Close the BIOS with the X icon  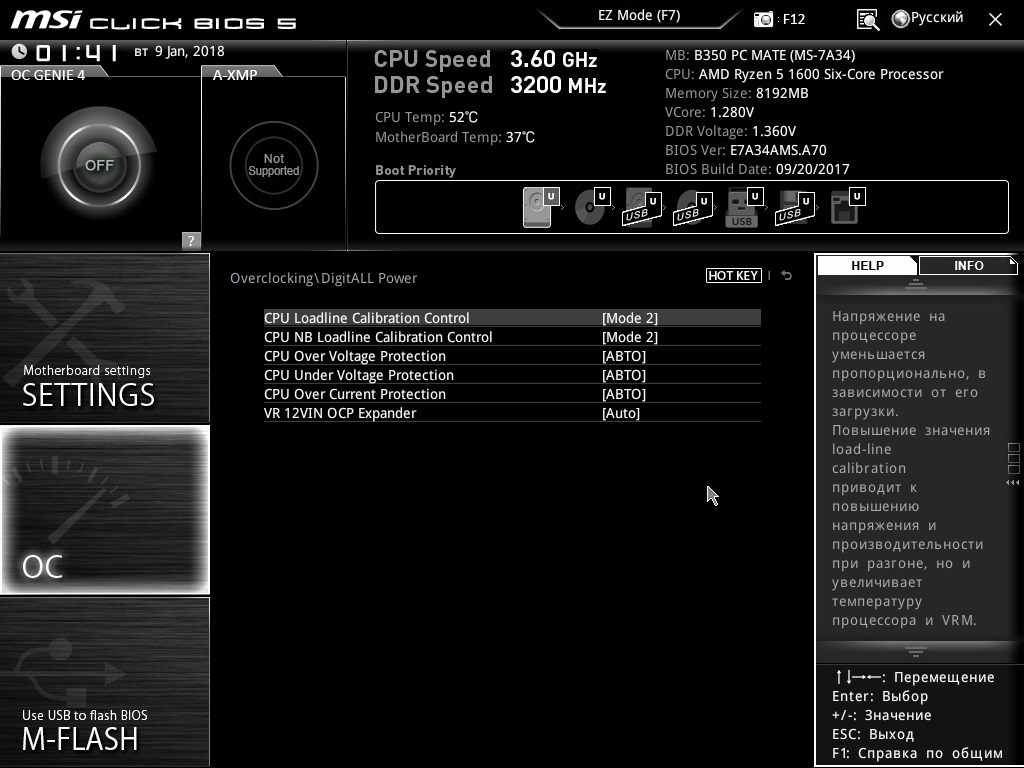(995, 20)
